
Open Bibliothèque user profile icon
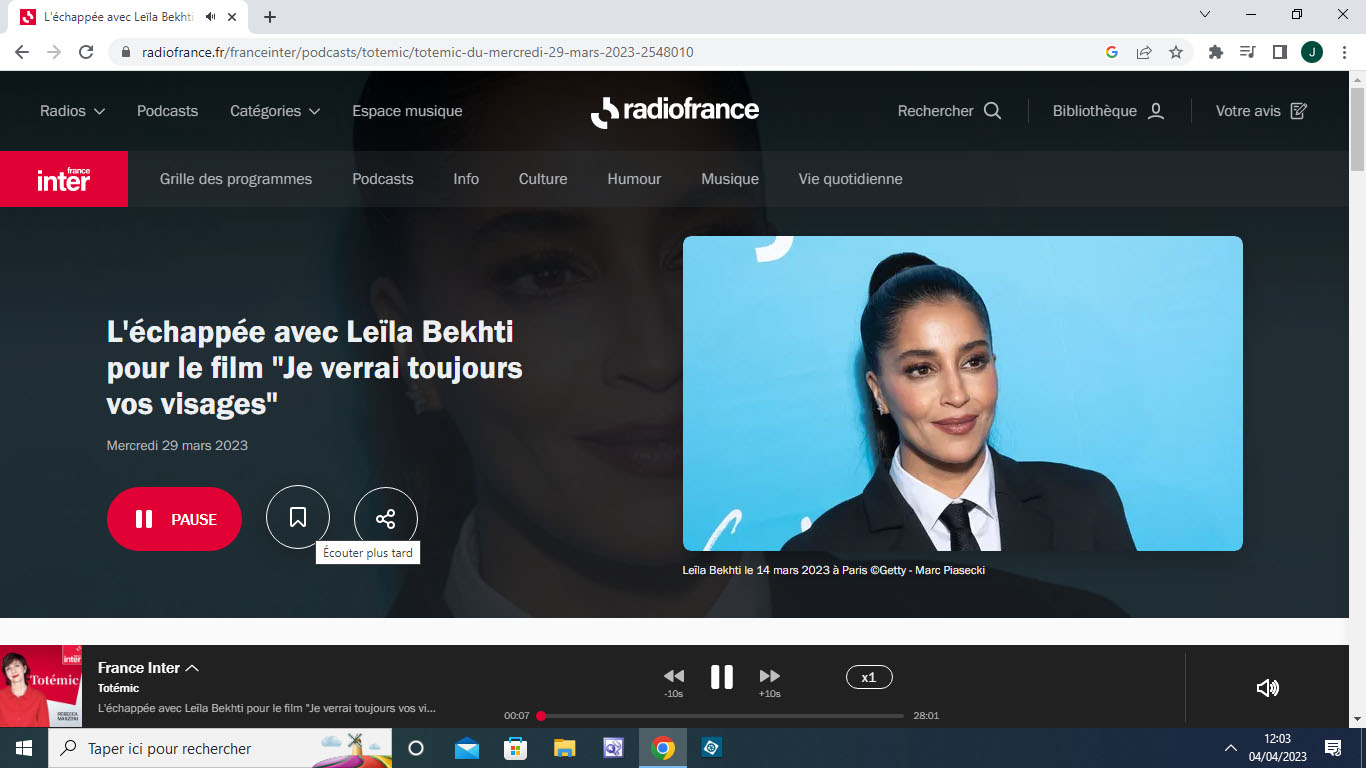pos(1156,111)
